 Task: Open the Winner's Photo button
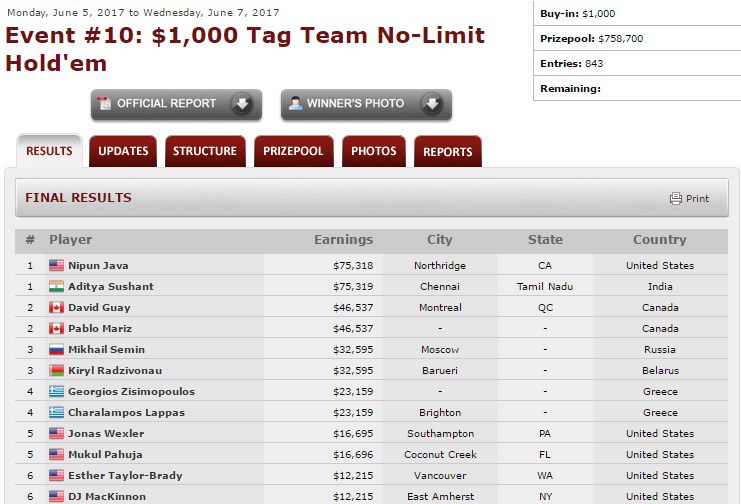[355, 104]
